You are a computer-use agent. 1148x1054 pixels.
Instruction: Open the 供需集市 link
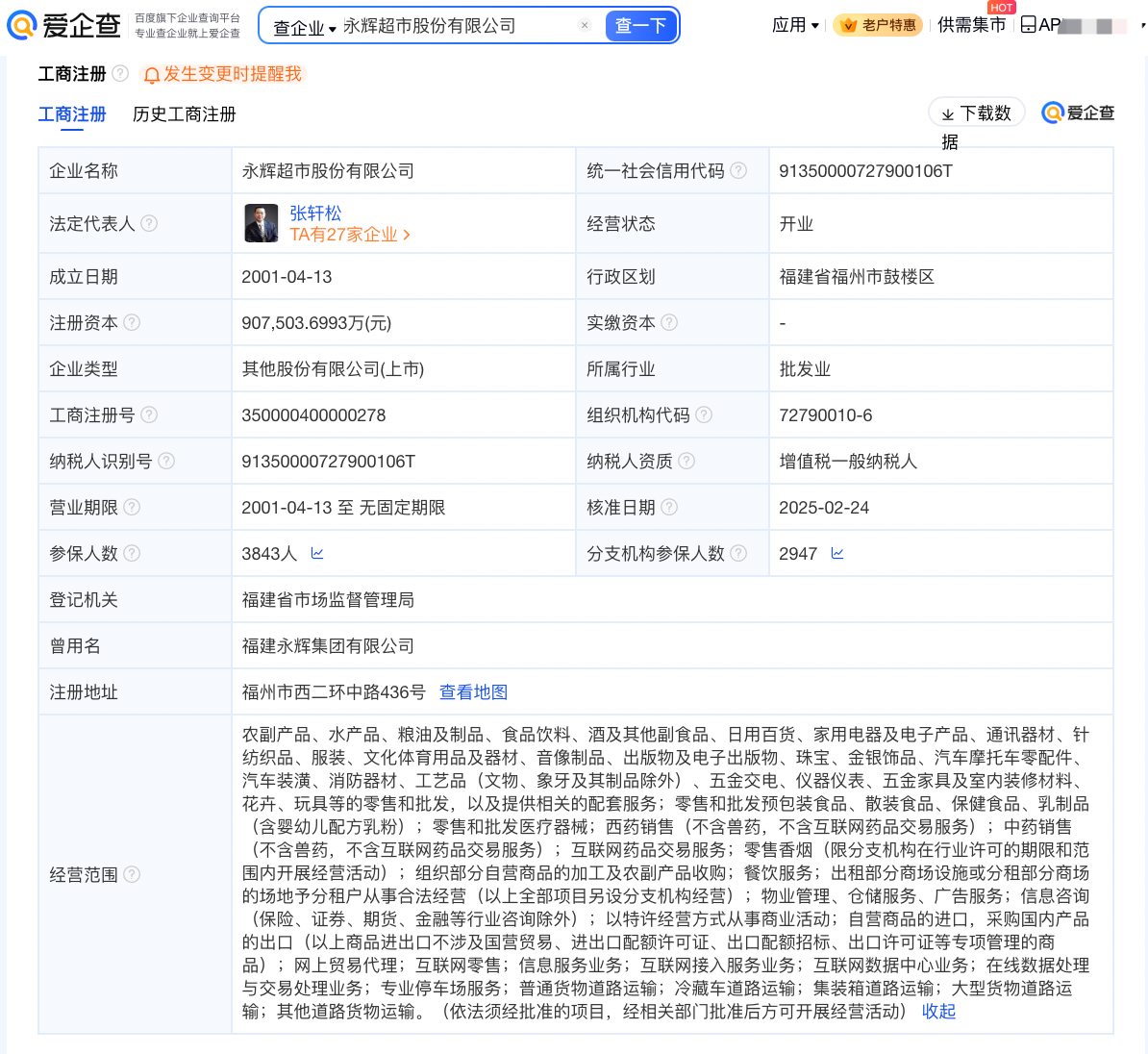(971, 25)
